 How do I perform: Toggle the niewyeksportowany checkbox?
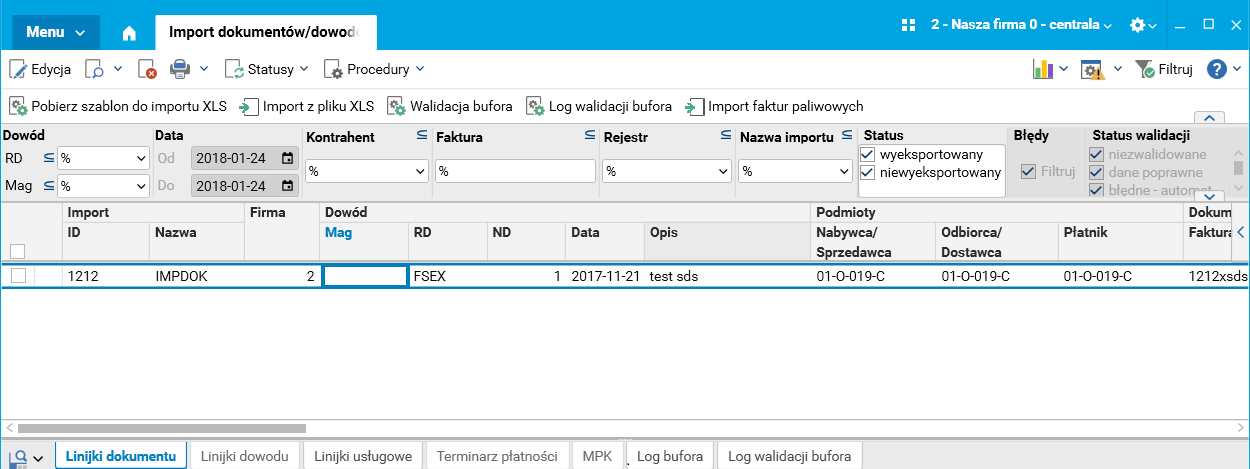point(868,172)
